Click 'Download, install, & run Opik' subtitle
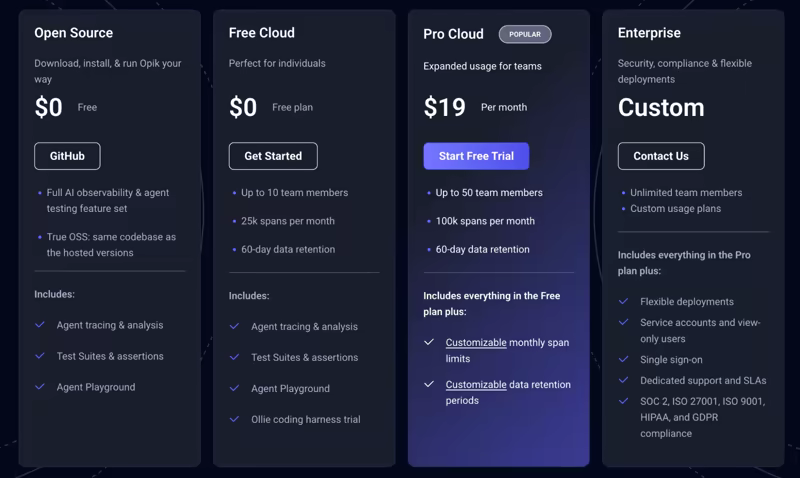Viewport: 800px width, 478px height. coord(108,71)
